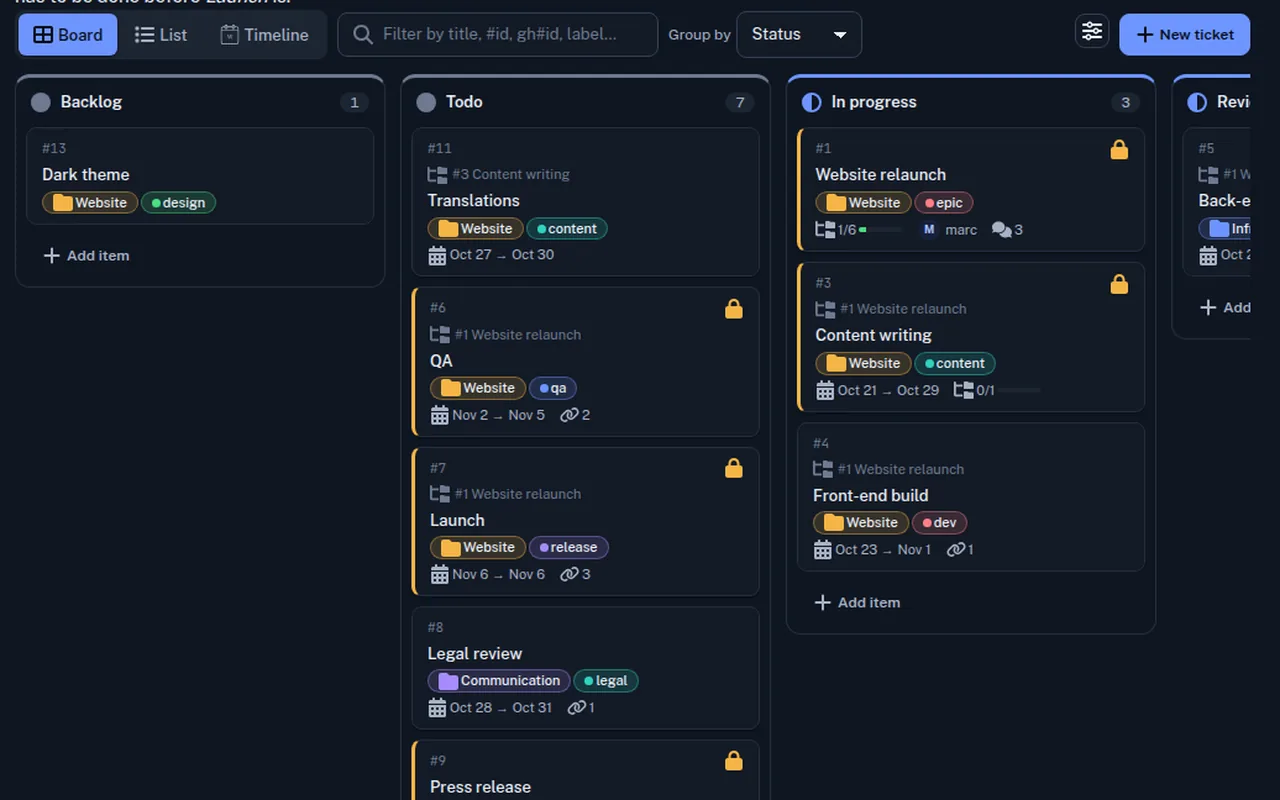Click lock icon on Content writing card
This screenshot has height=800, width=1280.
point(1119,285)
